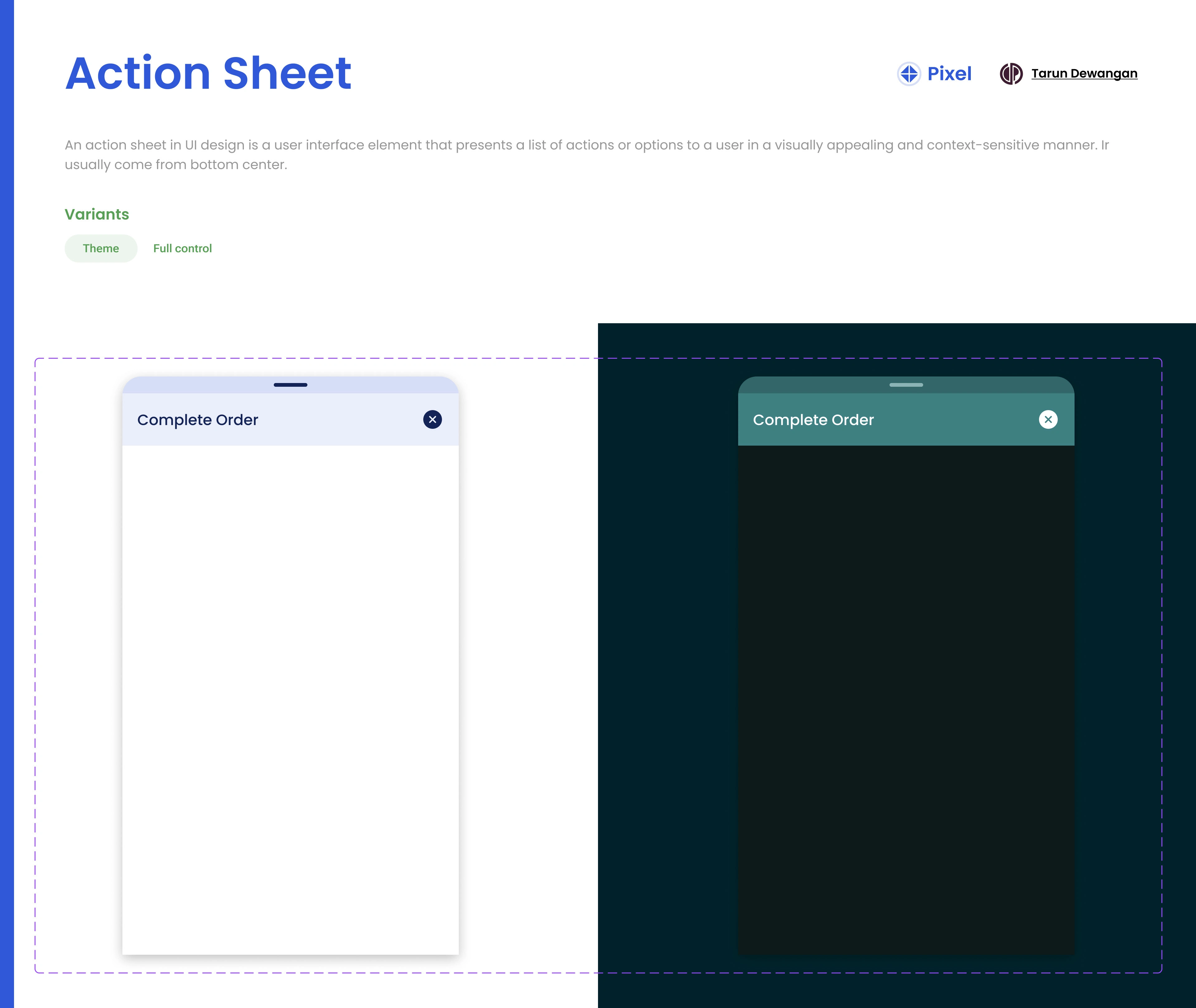Screen dimensions: 1196x1008
Task: Click the Pixel compass logo icon
Action: pyautogui.click(x=909, y=74)
